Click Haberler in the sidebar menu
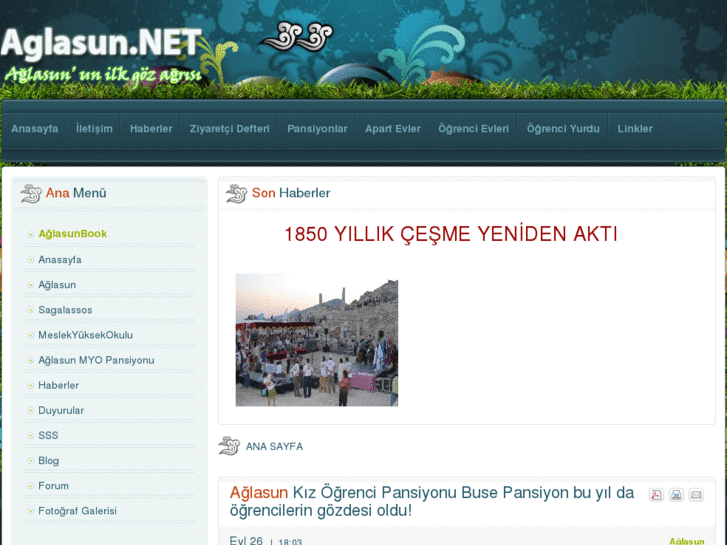Image resolution: width=727 pixels, height=545 pixels. pos(58,385)
